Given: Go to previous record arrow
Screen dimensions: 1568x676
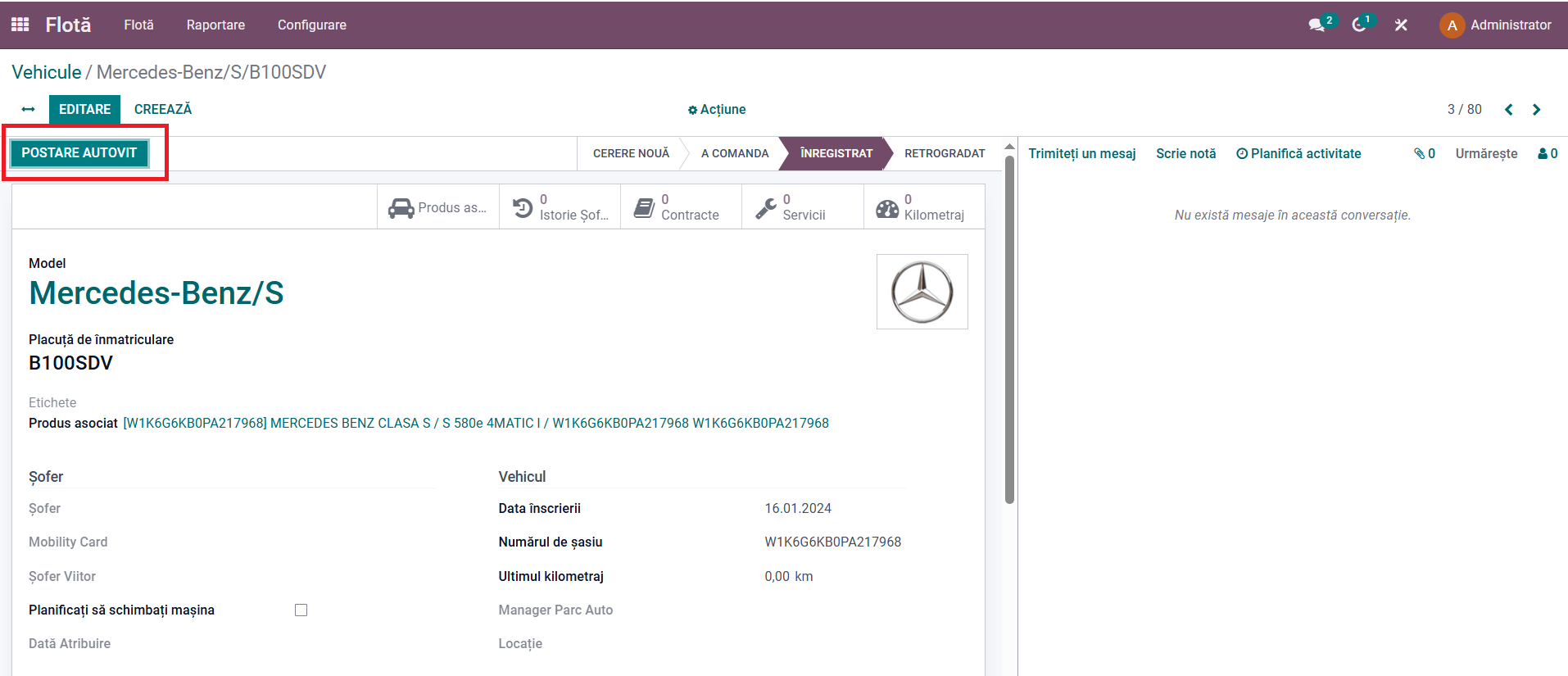Looking at the screenshot, I should click(x=1509, y=109).
